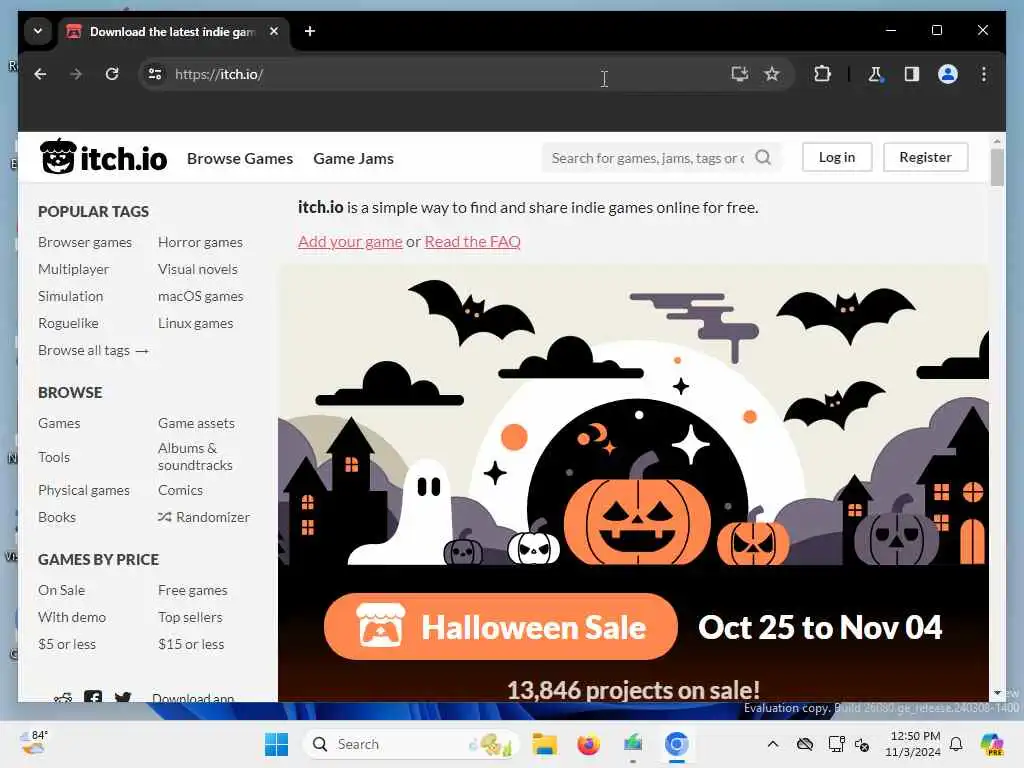Filter games With demo
Screen dimensions: 1024x768
[x=72, y=617]
